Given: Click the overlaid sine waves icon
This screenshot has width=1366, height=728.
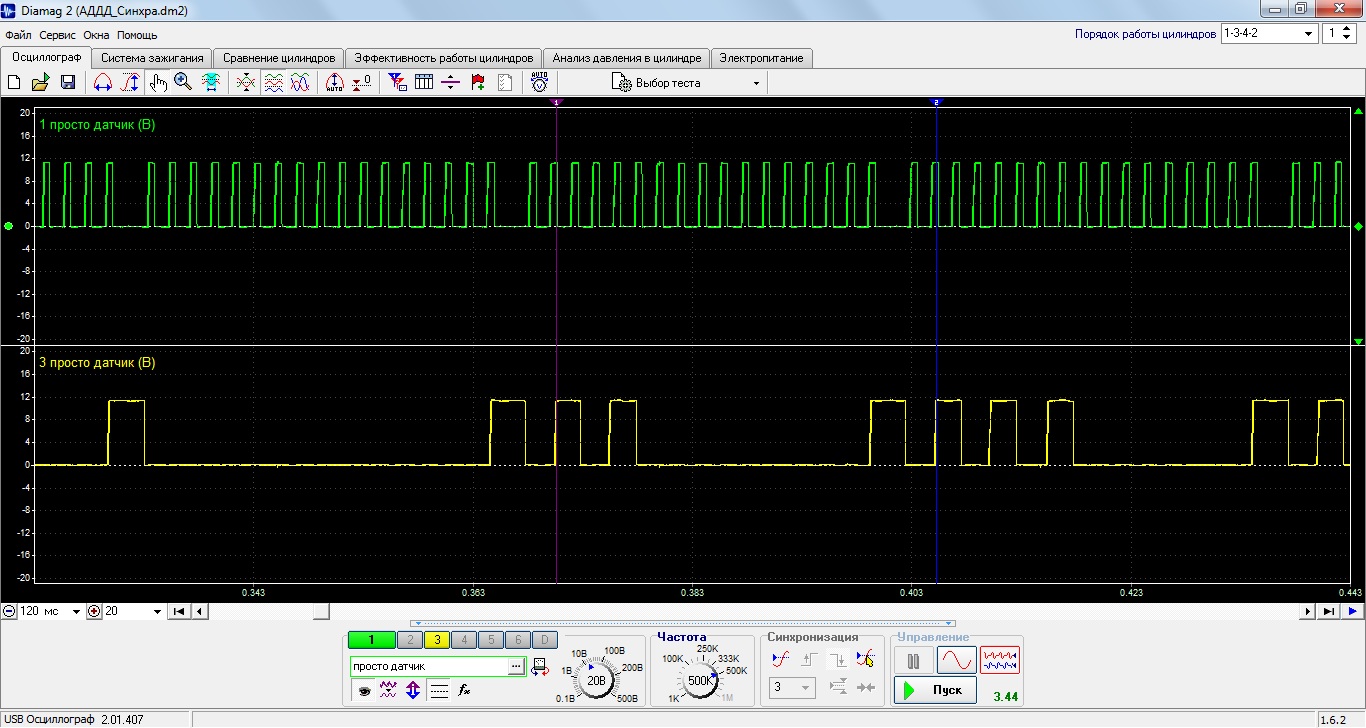Looking at the screenshot, I should pyautogui.click(x=299, y=83).
